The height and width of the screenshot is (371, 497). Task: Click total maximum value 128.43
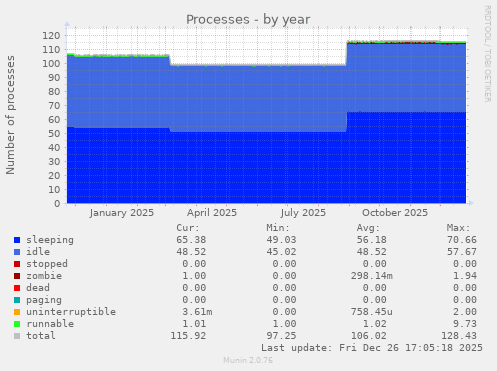click(459, 336)
